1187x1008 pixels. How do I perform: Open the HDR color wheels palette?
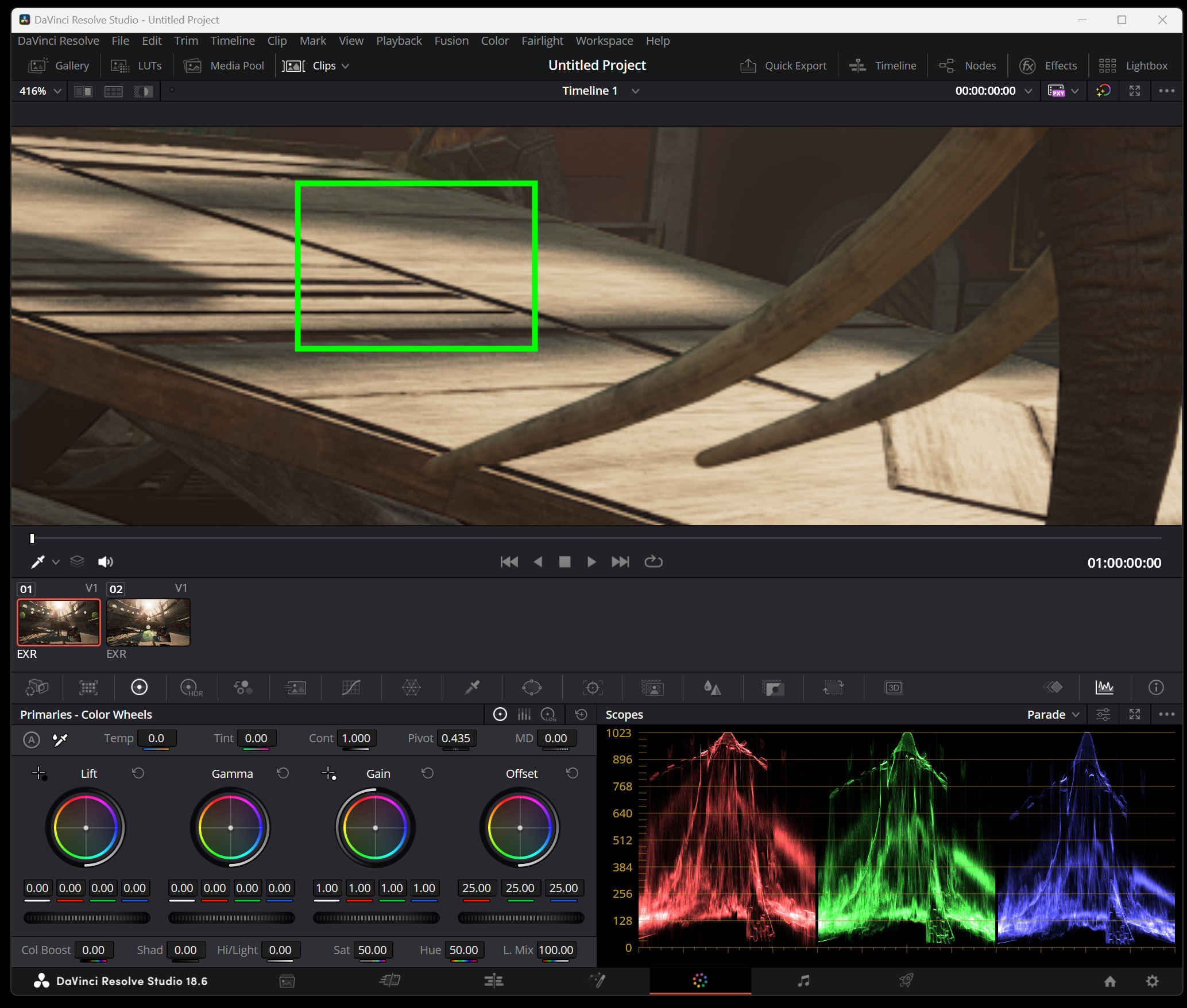tap(191, 687)
